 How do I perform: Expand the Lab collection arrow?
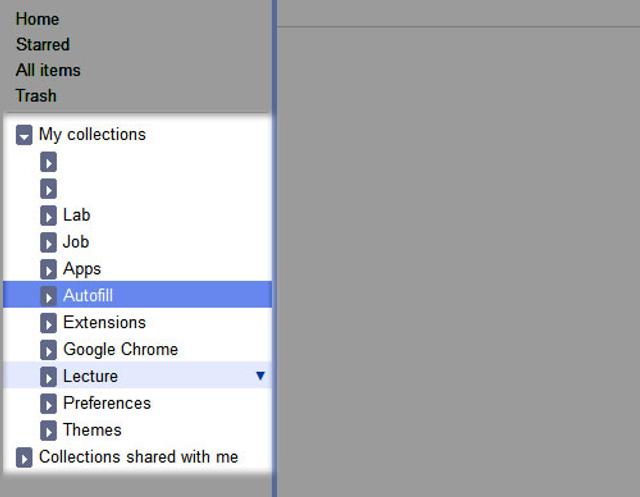[48, 215]
